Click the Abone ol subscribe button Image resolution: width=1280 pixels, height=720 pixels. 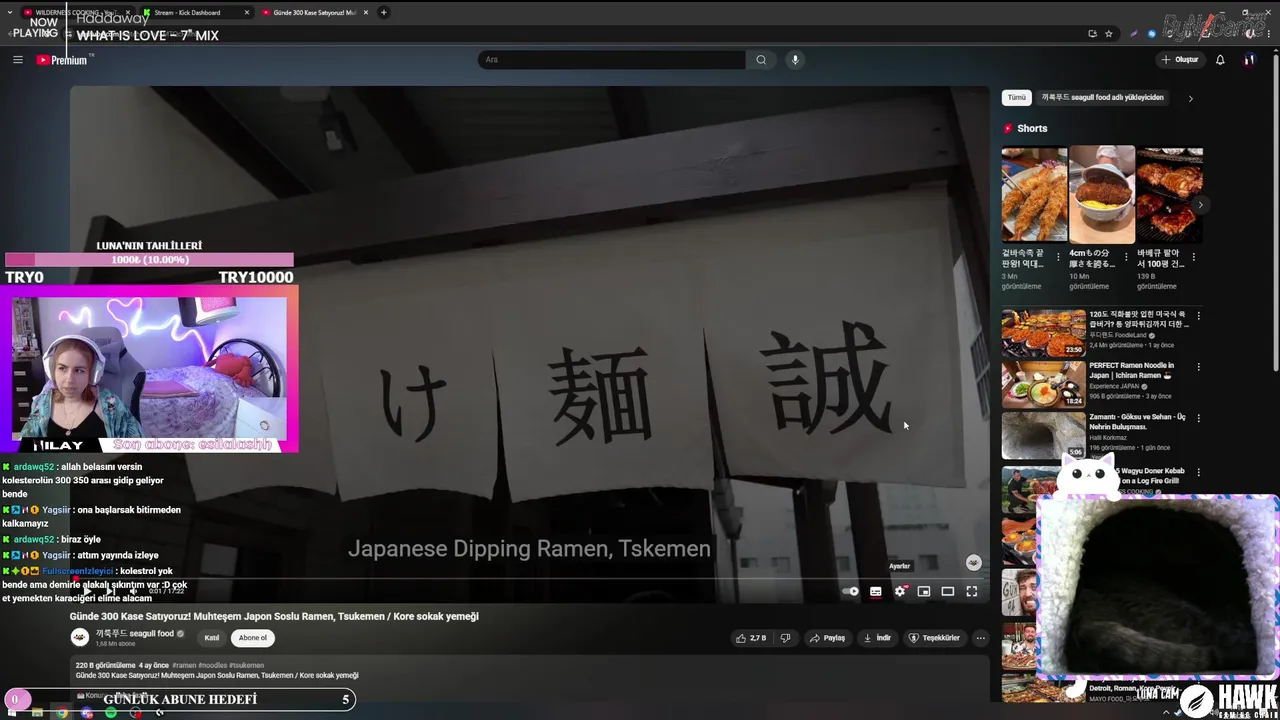253,637
